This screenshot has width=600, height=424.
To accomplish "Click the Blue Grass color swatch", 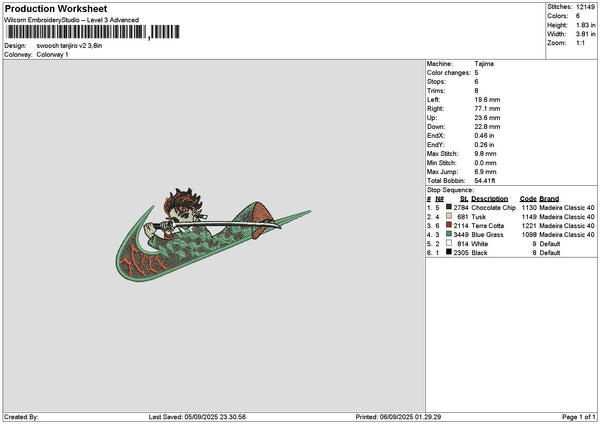I will point(449,234).
